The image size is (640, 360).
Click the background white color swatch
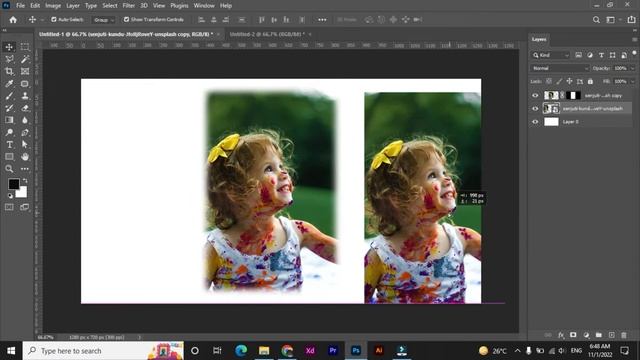[x=22, y=193]
